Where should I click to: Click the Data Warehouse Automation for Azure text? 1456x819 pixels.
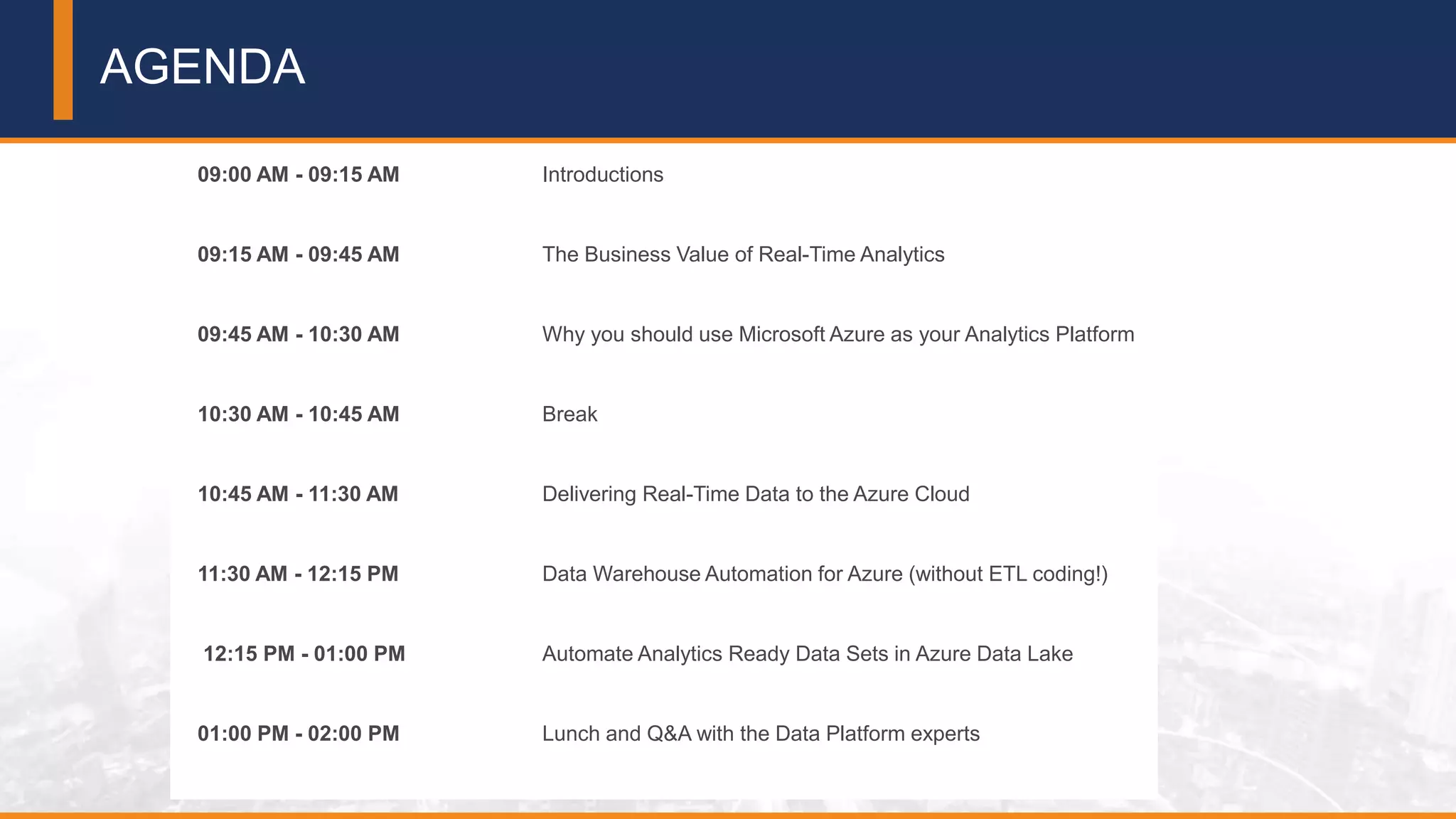[x=825, y=574]
